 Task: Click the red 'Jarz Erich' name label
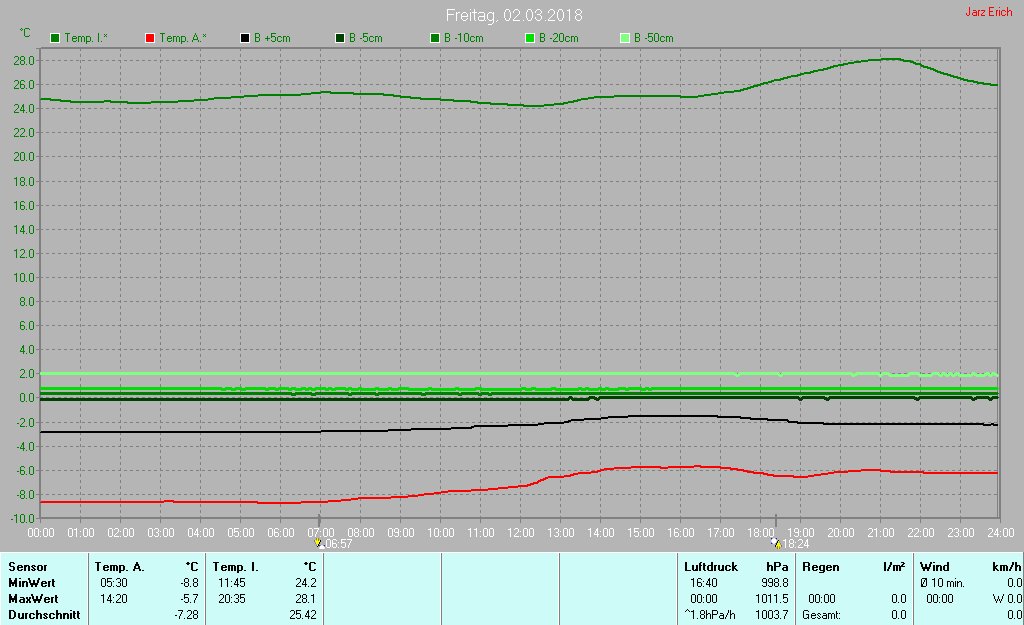click(x=989, y=12)
